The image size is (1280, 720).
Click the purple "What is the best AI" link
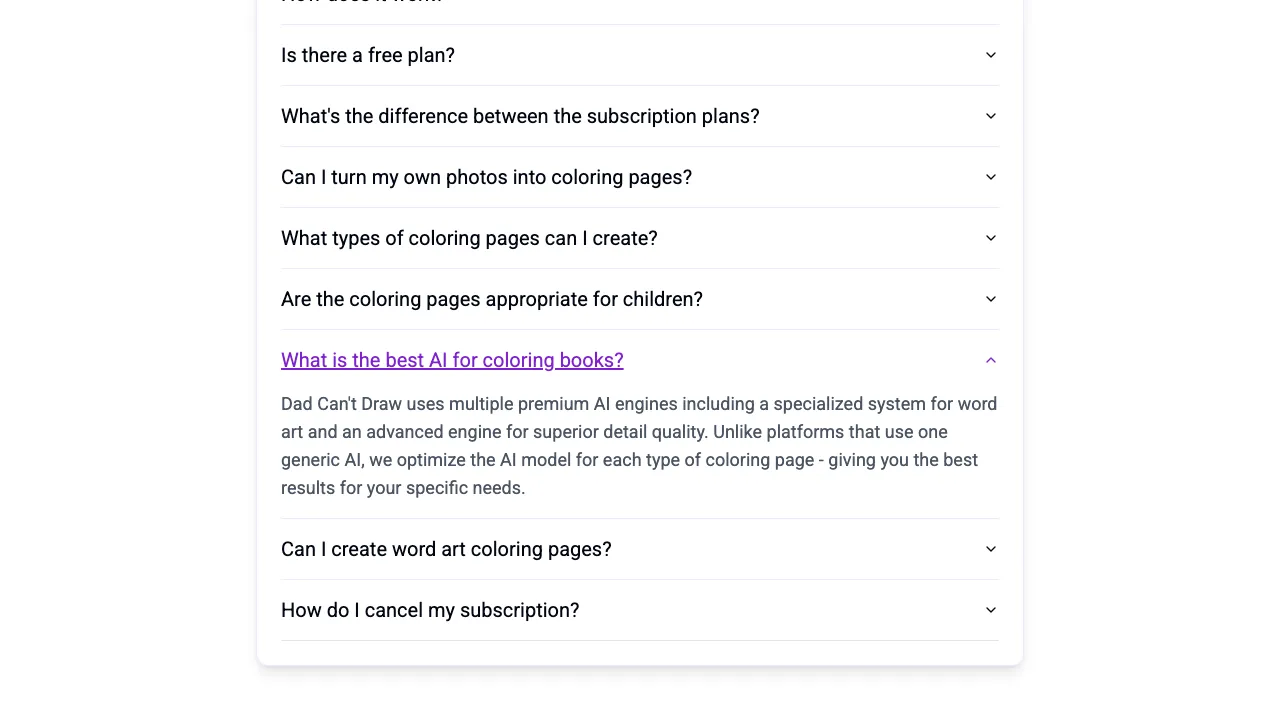click(452, 360)
